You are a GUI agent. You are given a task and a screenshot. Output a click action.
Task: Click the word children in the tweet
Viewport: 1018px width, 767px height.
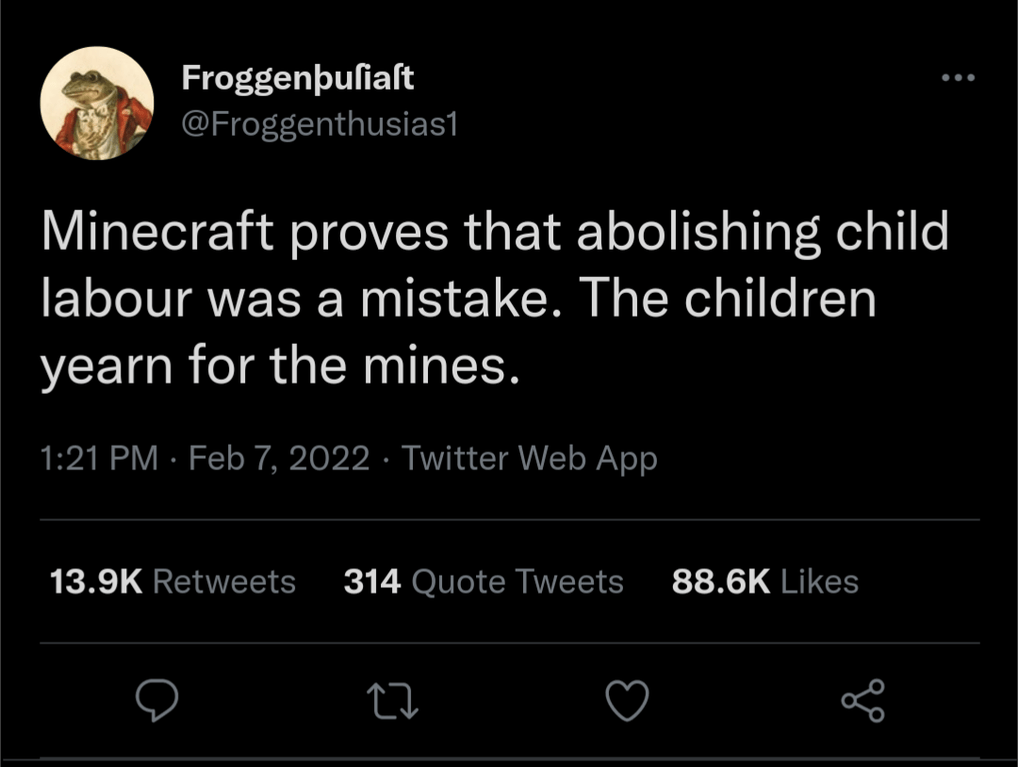point(780,298)
